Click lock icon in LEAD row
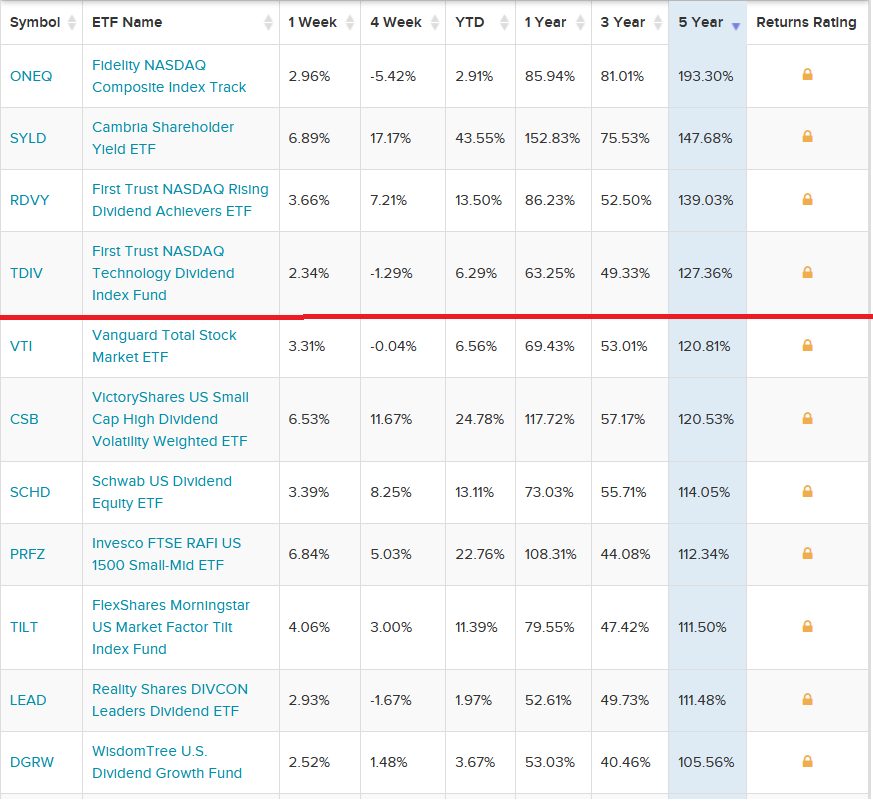This screenshot has width=873, height=801. 807,699
